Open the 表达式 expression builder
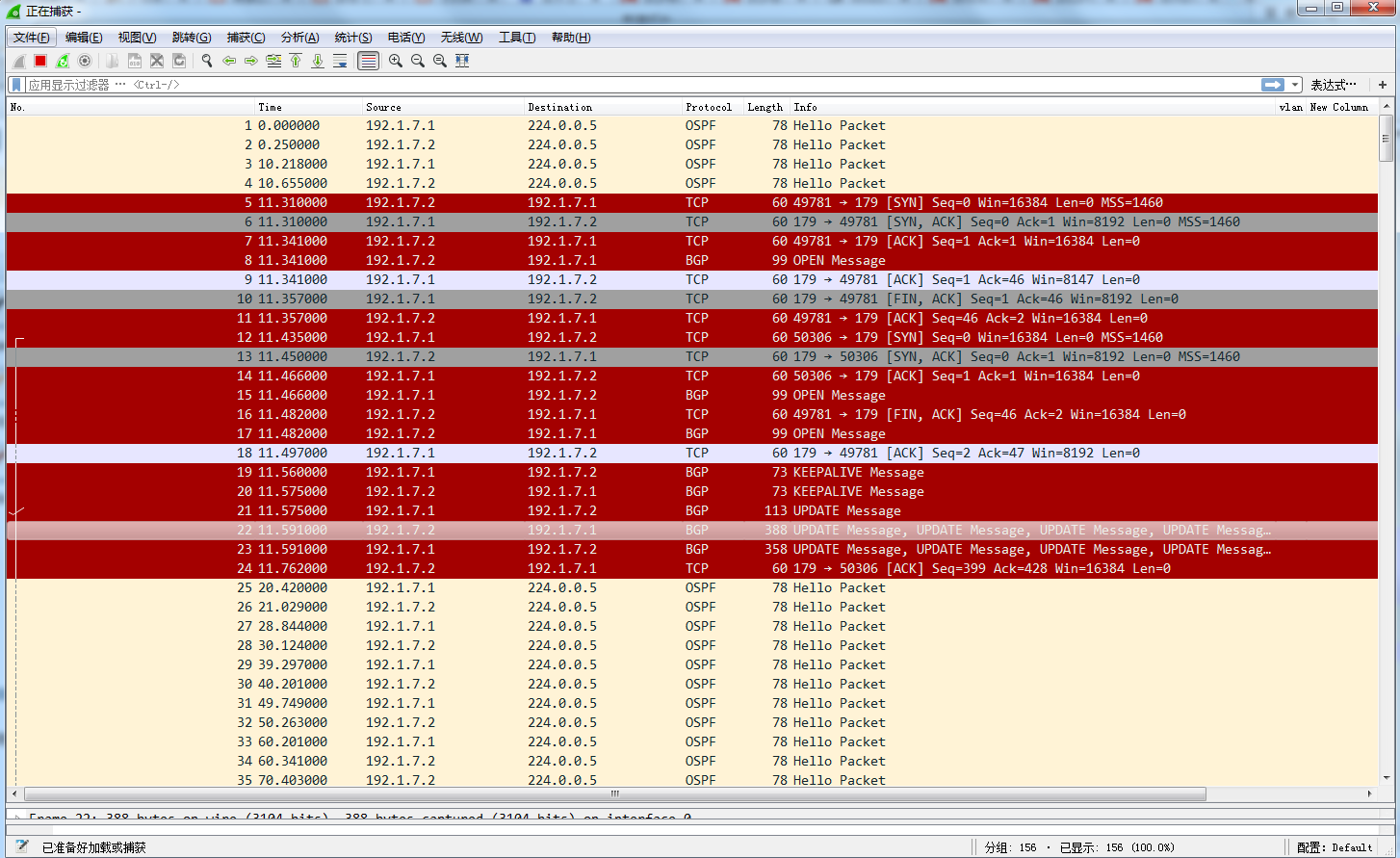This screenshot has height=858, width=1400. tap(1334, 85)
